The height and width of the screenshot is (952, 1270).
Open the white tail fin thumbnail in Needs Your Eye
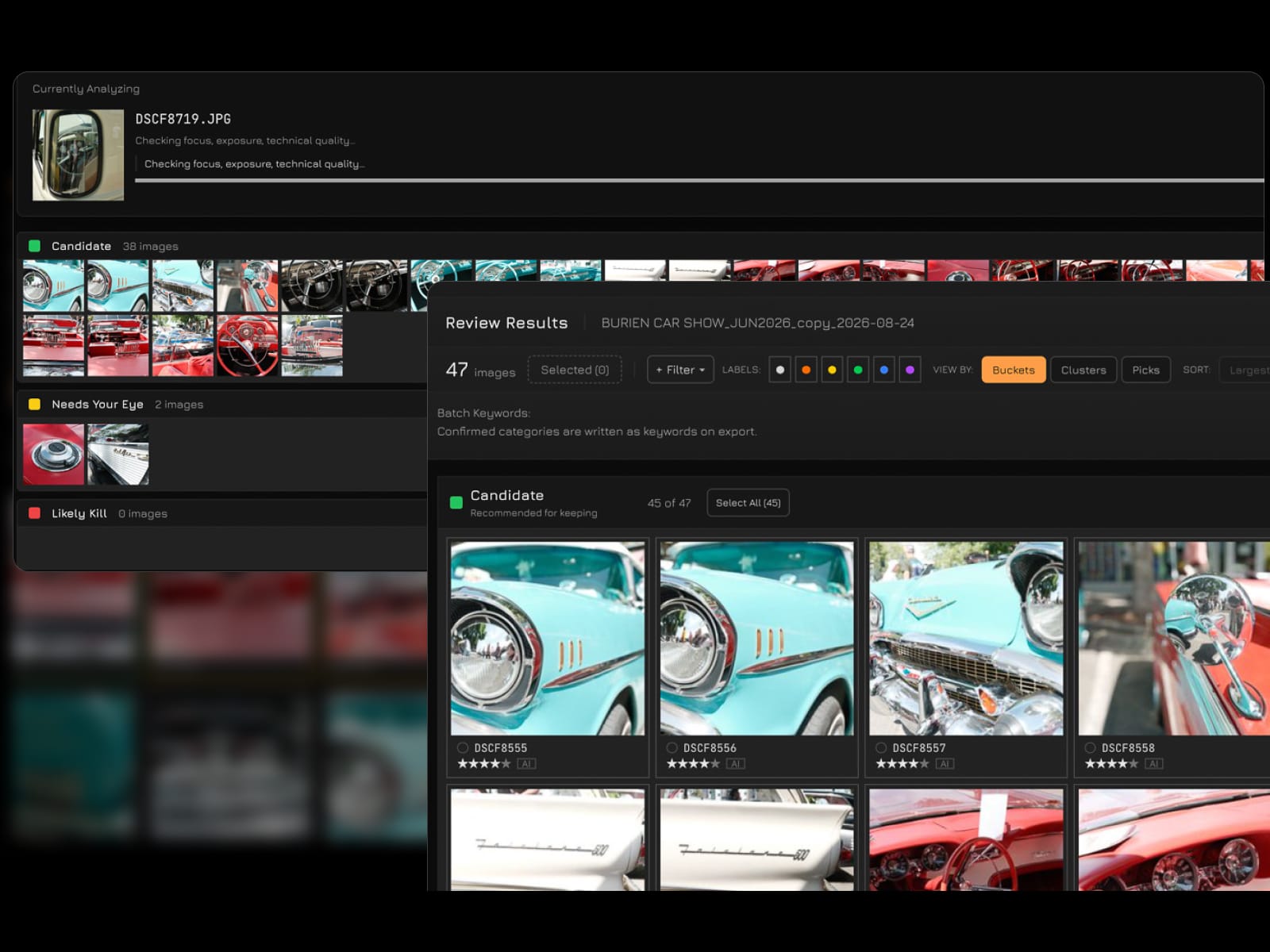point(118,455)
